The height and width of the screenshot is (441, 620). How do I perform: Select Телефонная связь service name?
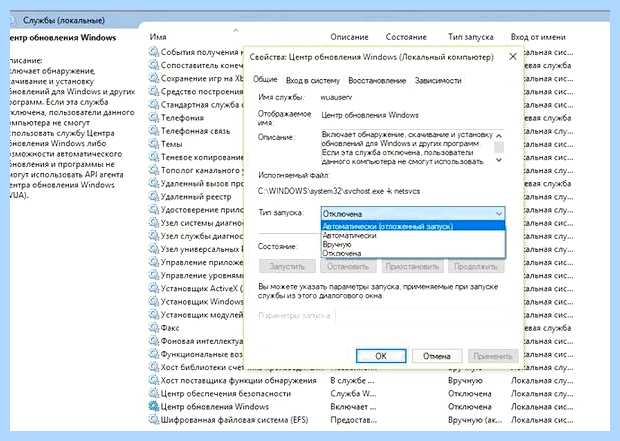pos(195,131)
